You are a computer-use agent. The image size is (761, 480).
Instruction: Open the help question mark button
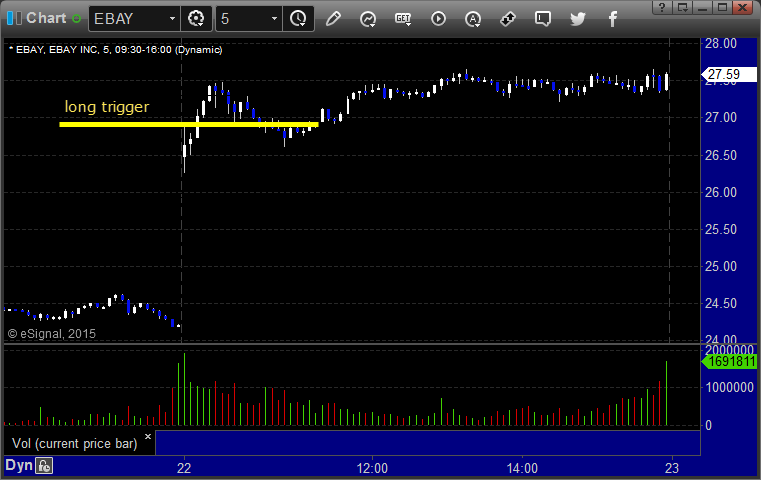pyautogui.click(x=662, y=7)
